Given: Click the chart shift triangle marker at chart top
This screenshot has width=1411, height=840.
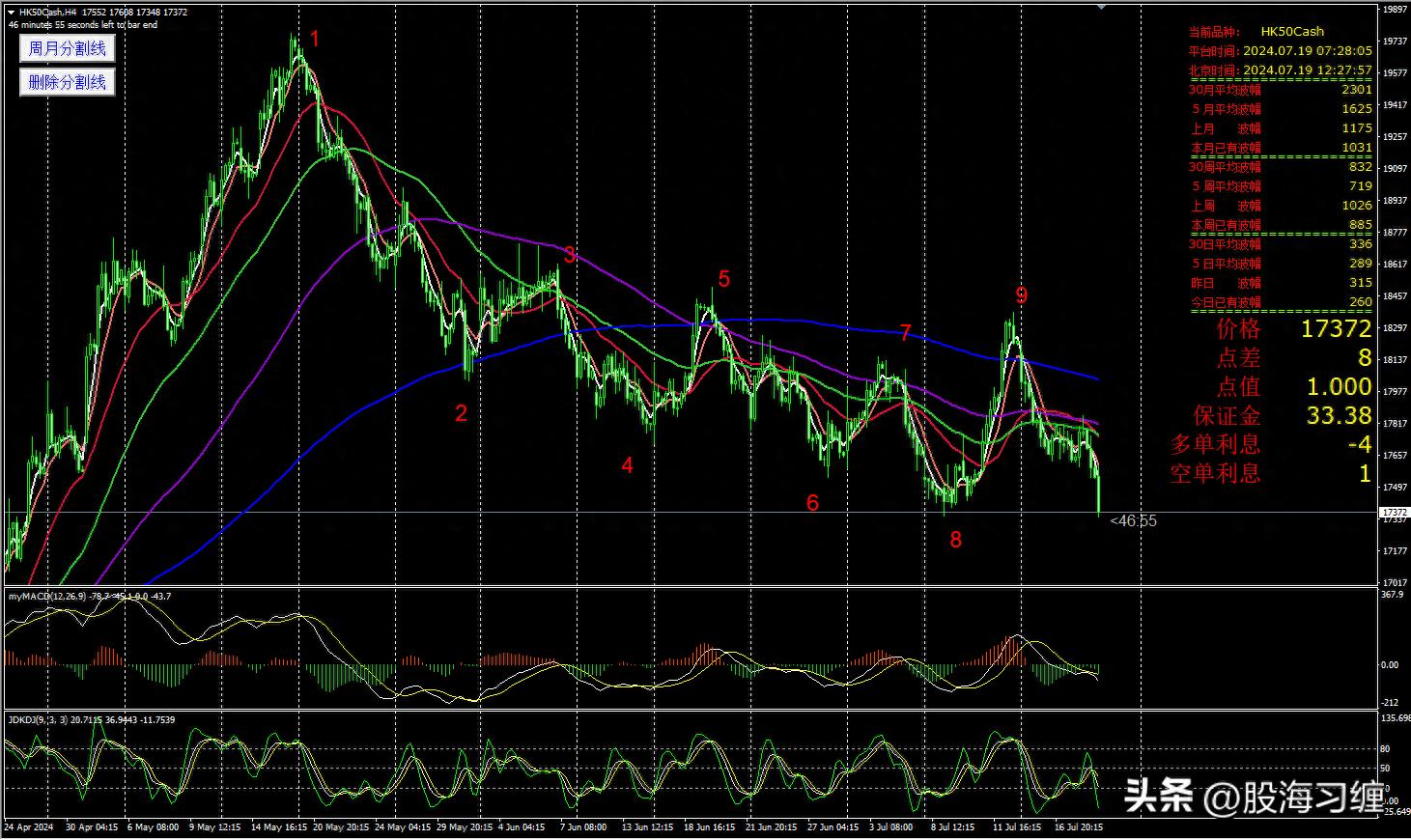Looking at the screenshot, I should tap(1104, 8).
